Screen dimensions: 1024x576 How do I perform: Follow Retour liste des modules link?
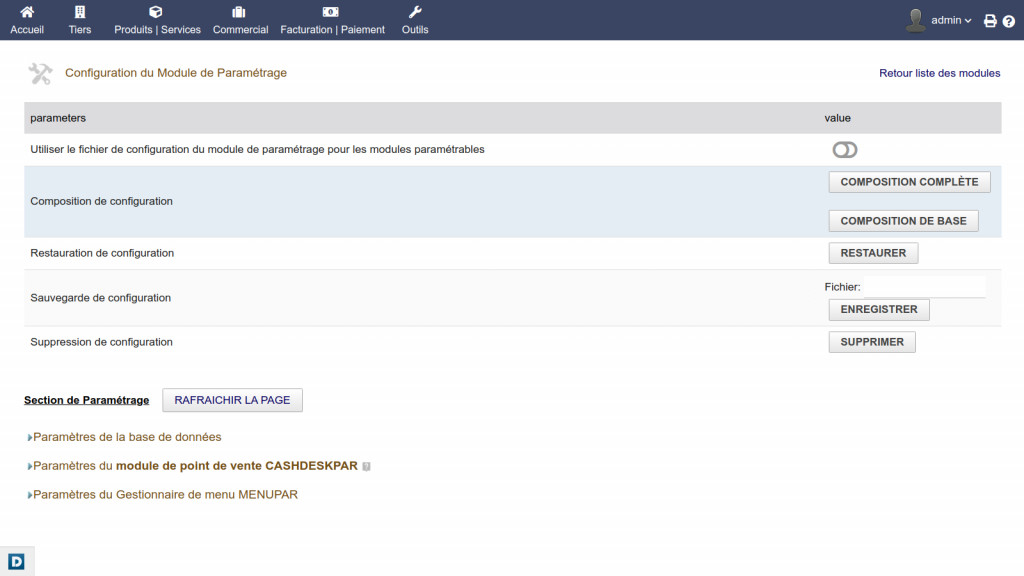pos(939,73)
